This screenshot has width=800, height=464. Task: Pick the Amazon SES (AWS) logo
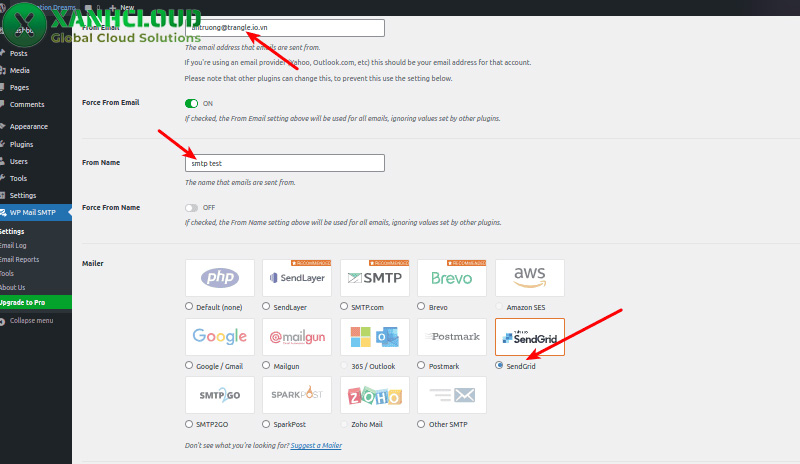click(x=529, y=278)
